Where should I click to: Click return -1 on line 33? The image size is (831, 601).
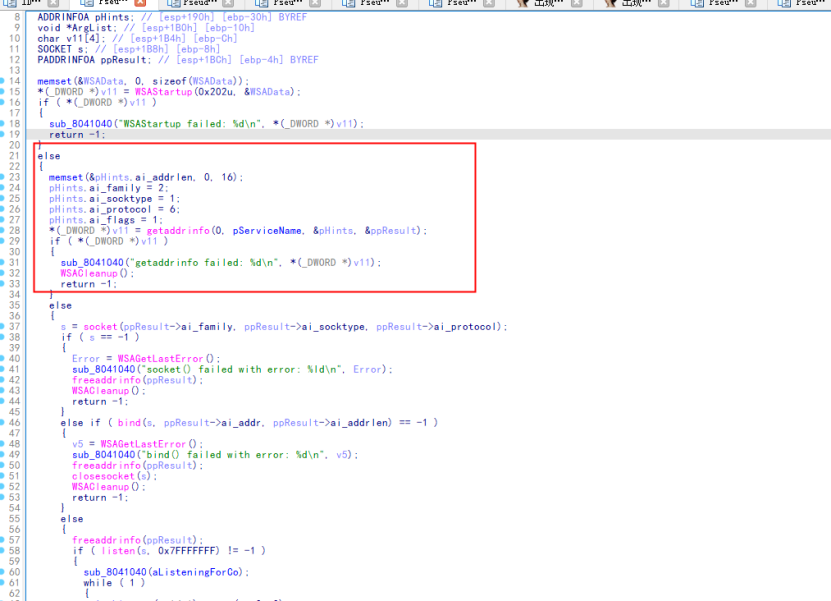(89, 284)
